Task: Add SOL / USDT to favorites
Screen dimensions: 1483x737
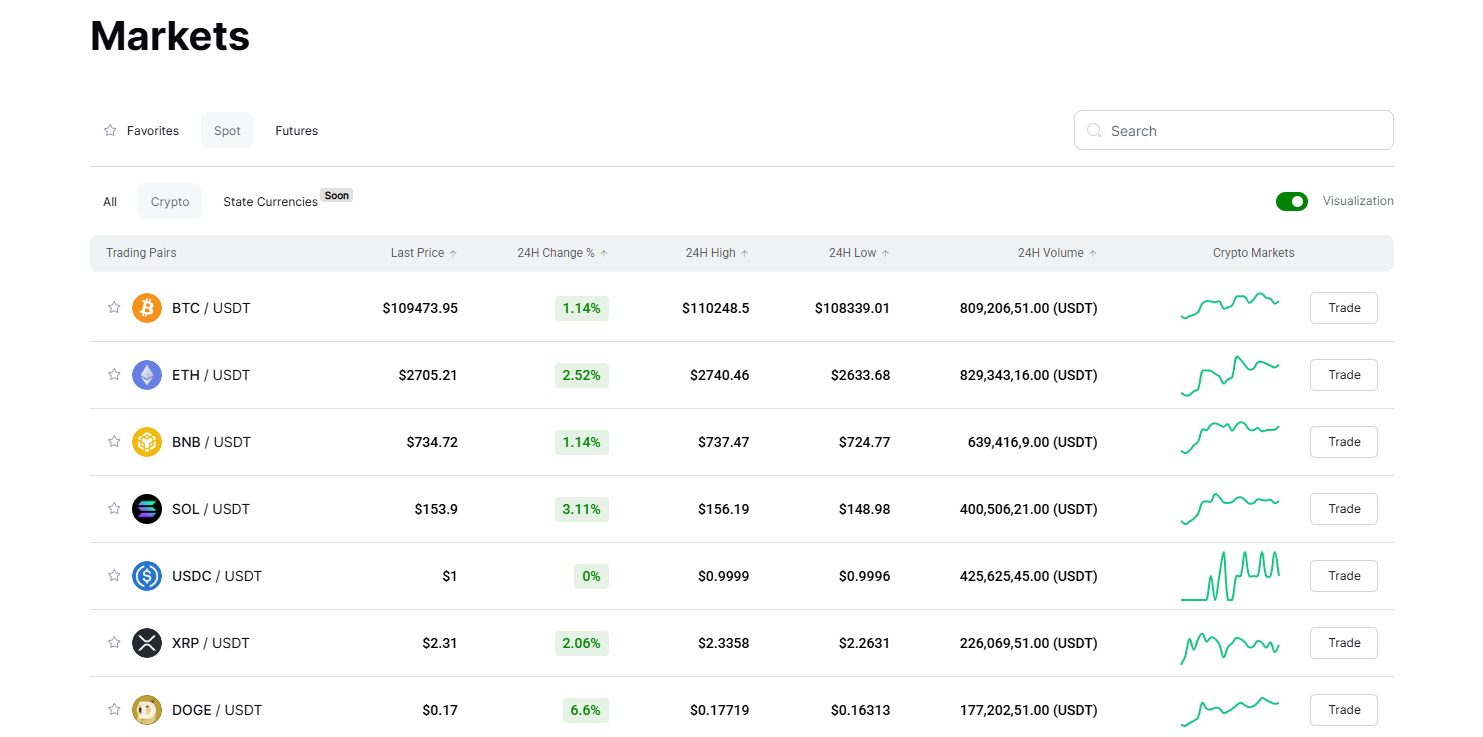Action: (114, 509)
